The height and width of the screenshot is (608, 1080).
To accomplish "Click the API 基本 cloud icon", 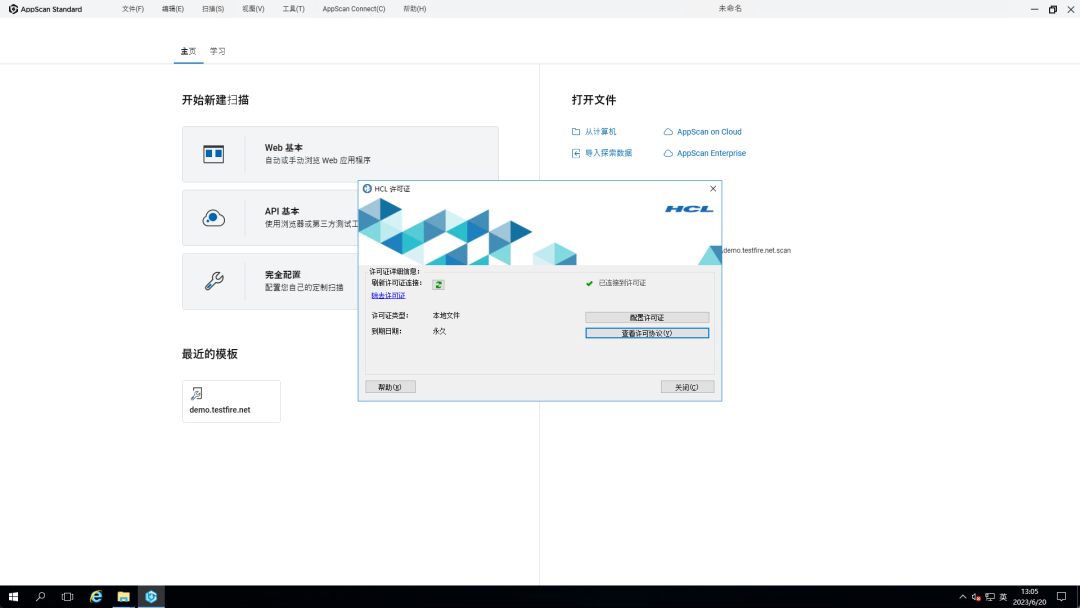I will [x=214, y=218].
